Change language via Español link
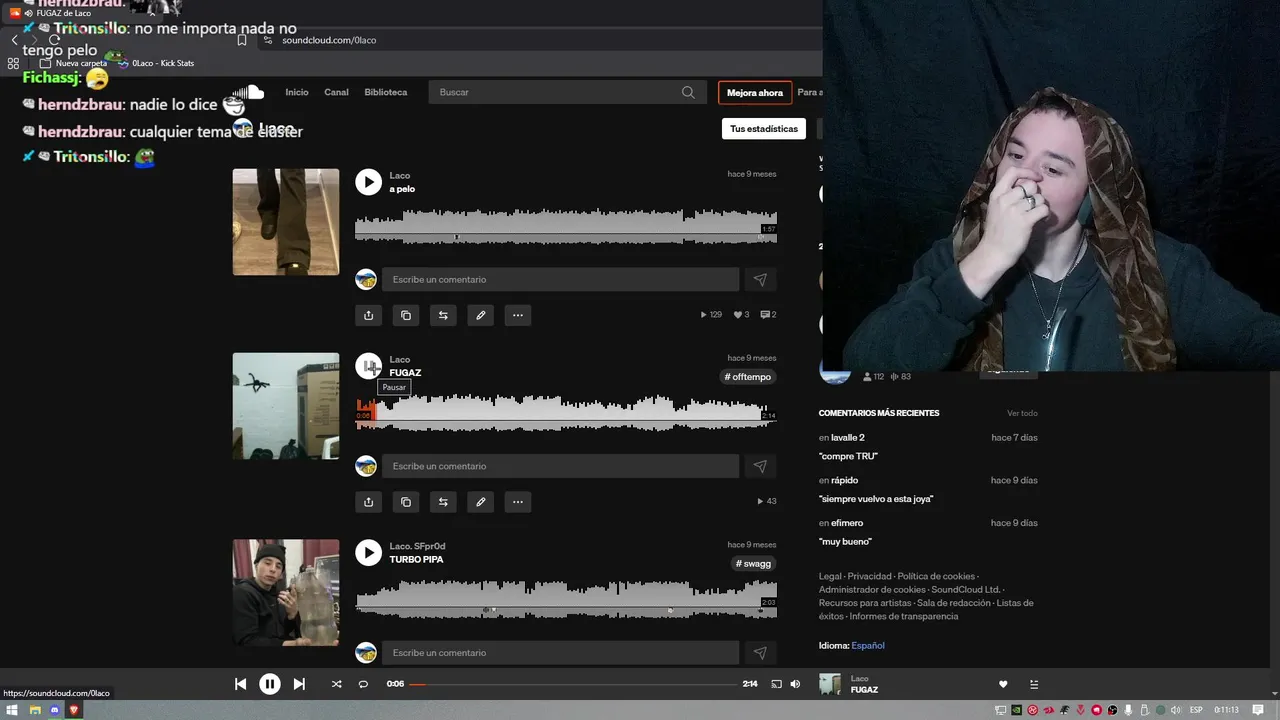Screen dimensions: 1280x720 [x=868, y=646]
